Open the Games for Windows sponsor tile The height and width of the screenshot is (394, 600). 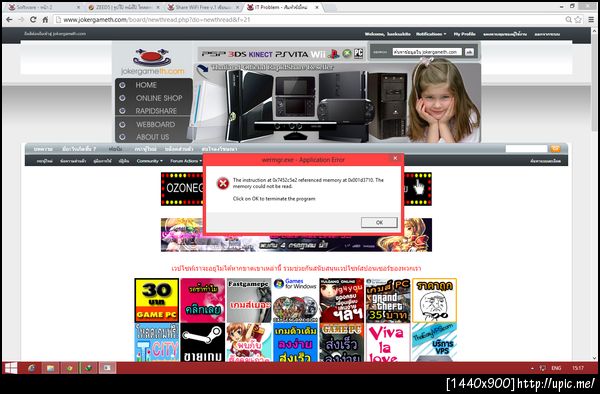[295, 300]
